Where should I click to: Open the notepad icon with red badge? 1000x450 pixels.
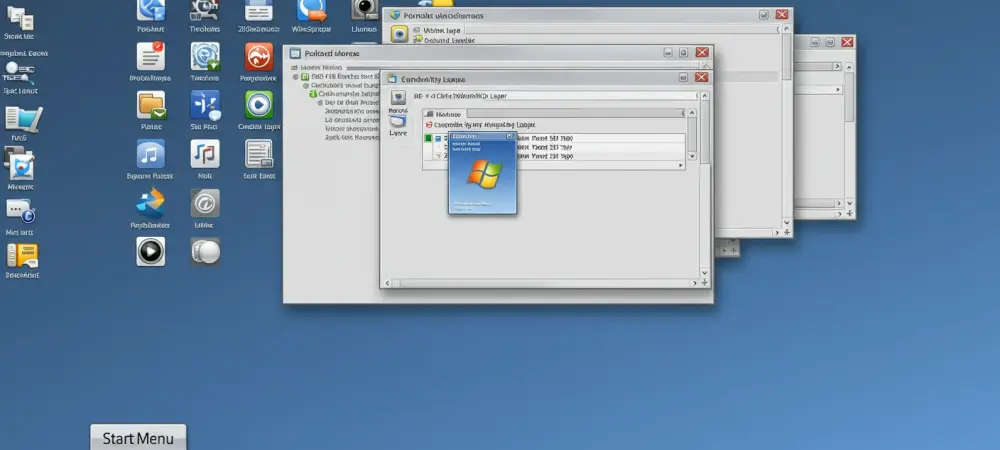pos(151,55)
